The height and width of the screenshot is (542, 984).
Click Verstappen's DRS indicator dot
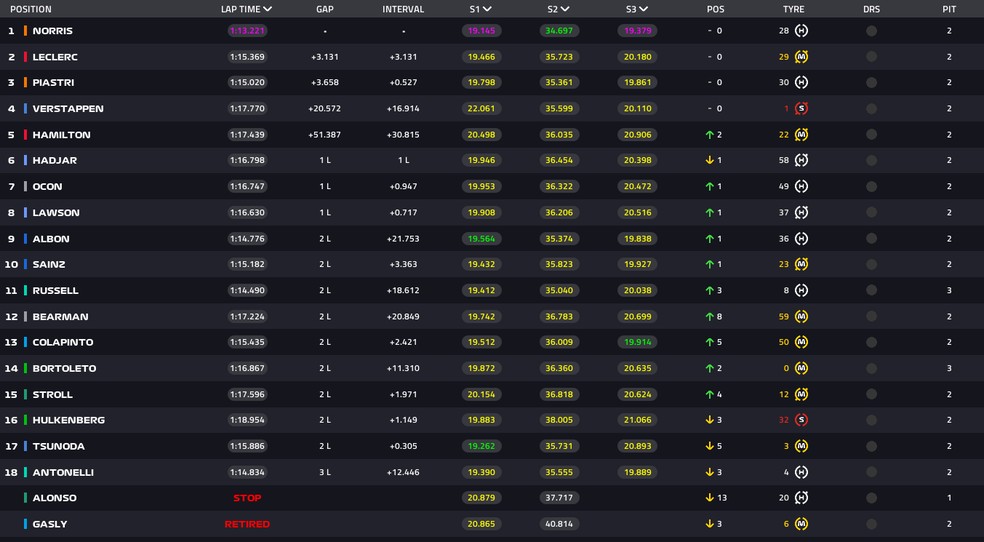point(871,109)
